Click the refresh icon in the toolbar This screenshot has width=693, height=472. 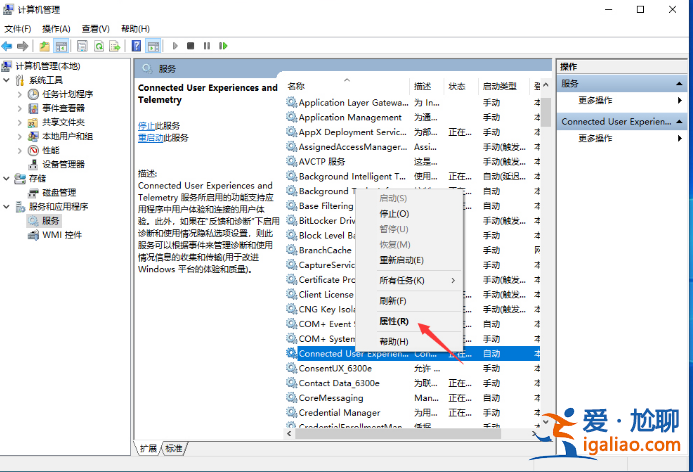pyautogui.click(x=99, y=46)
